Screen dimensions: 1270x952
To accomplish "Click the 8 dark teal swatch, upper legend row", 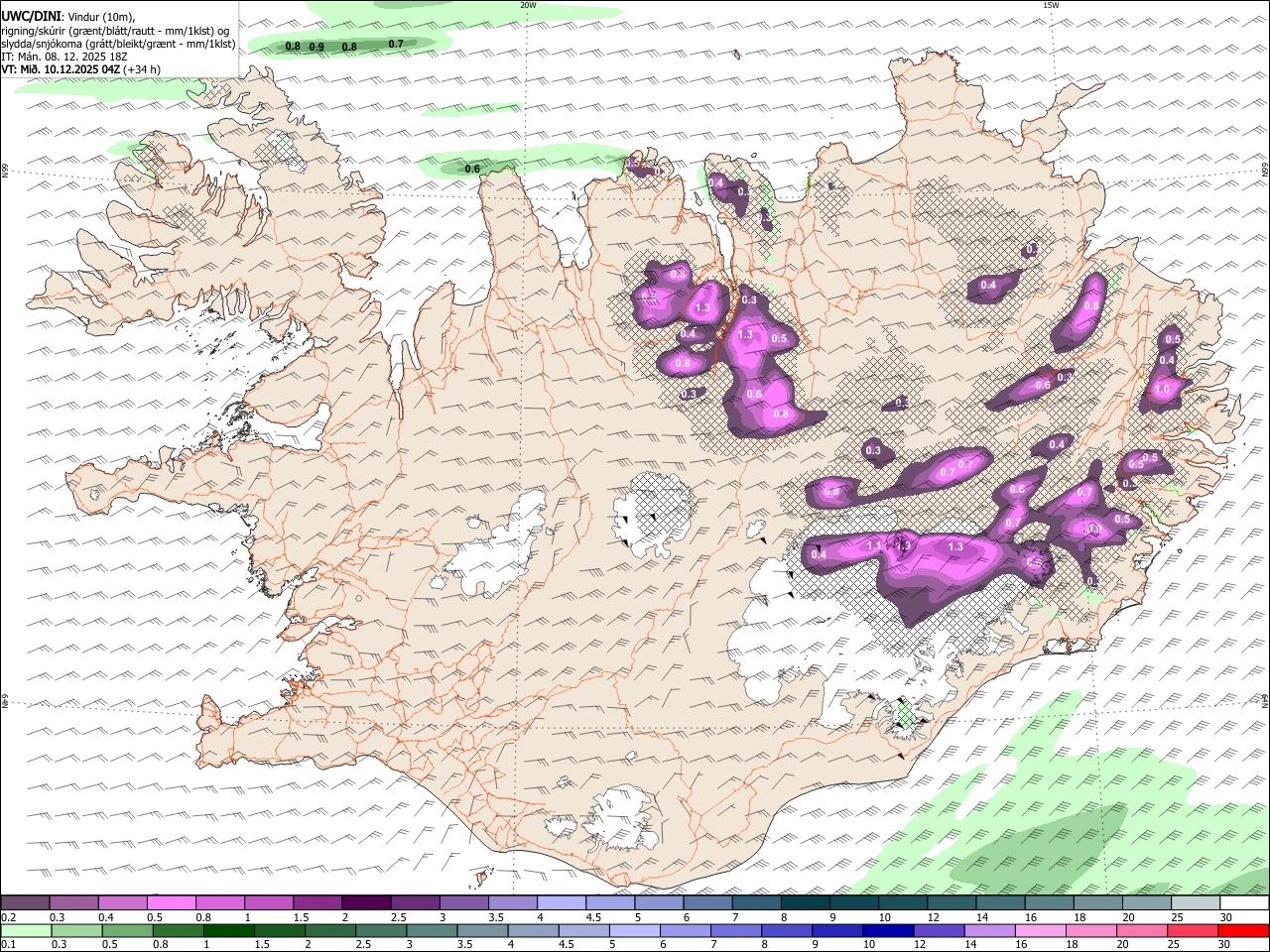I will 805,902.
